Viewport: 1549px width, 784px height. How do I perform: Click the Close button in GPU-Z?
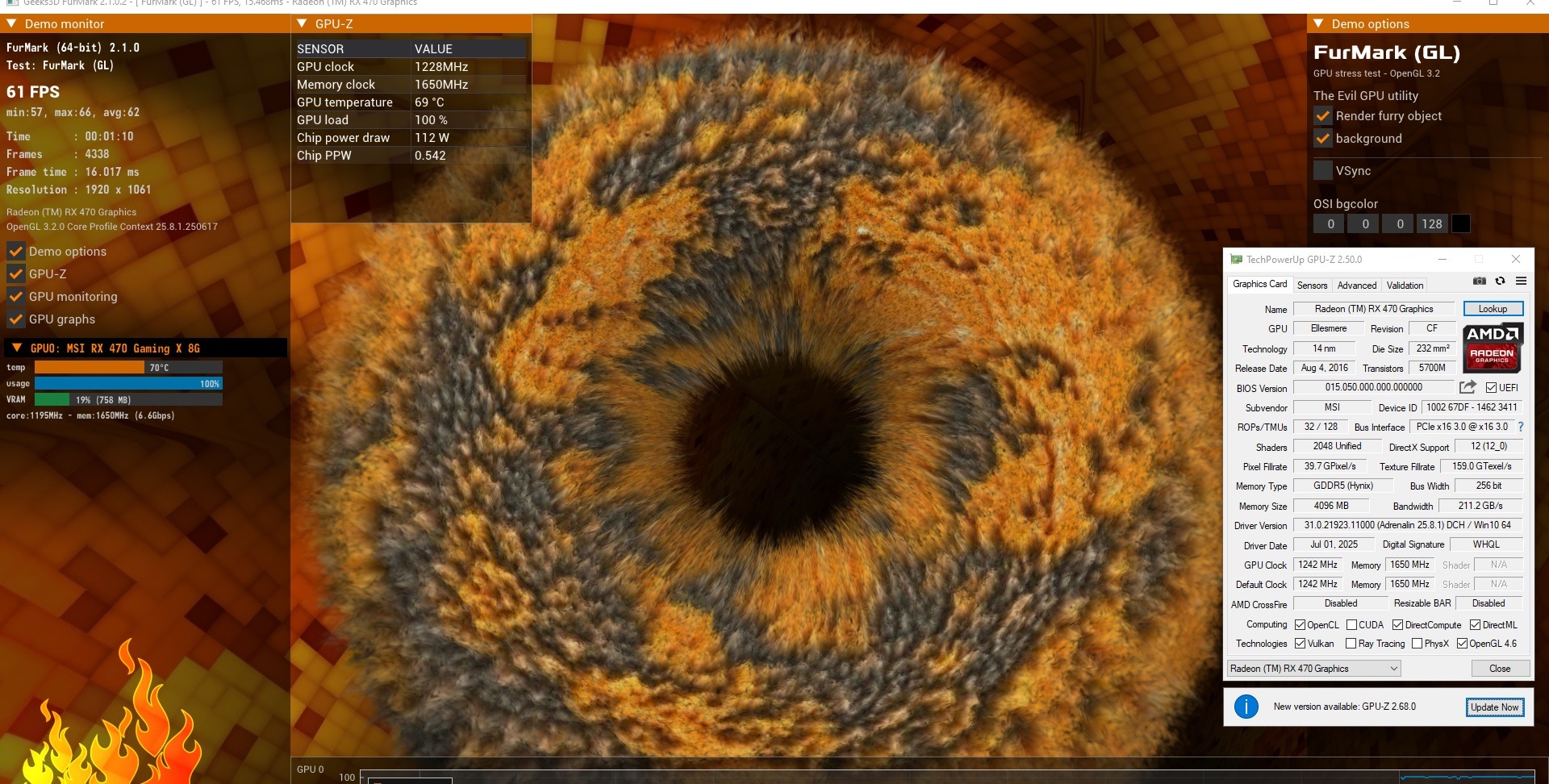coord(1500,669)
